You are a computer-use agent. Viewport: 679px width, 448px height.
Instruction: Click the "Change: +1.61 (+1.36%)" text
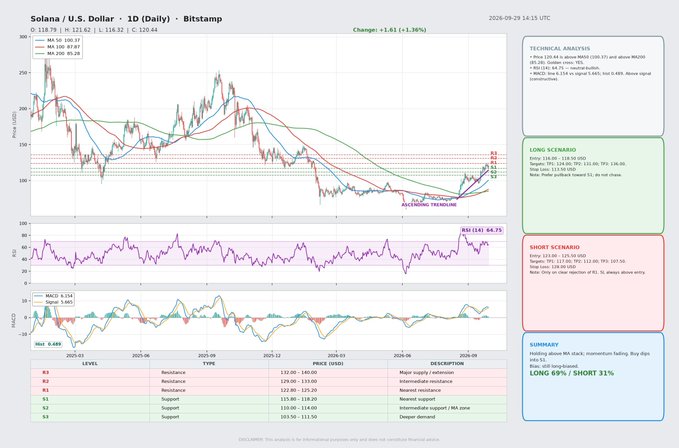coord(389,30)
